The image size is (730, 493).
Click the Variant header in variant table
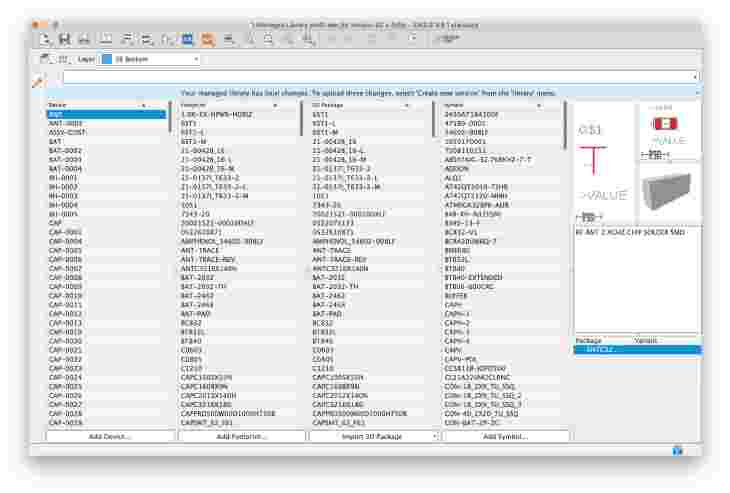645,340
